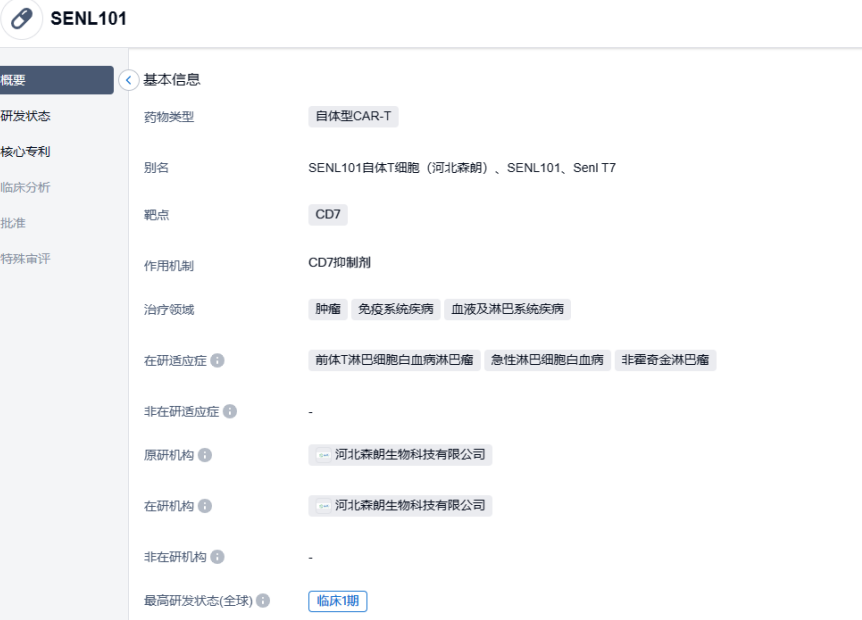Click the 非霍奇金淋巴瘤 indication tag
The height and width of the screenshot is (620, 862).
click(666, 360)
